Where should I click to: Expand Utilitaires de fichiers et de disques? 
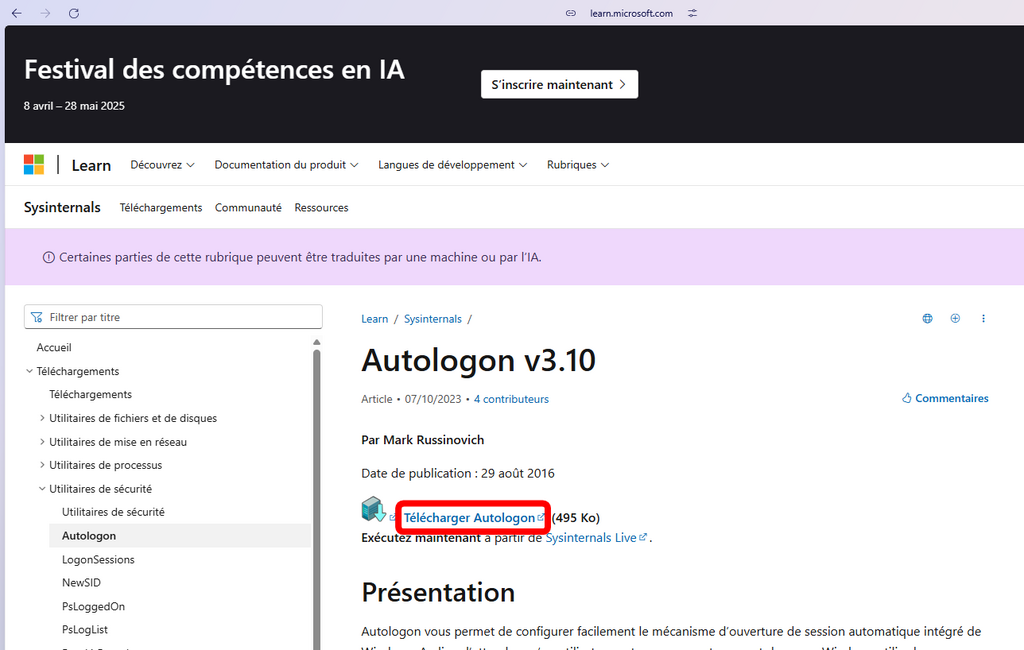[x=42, y=418]
